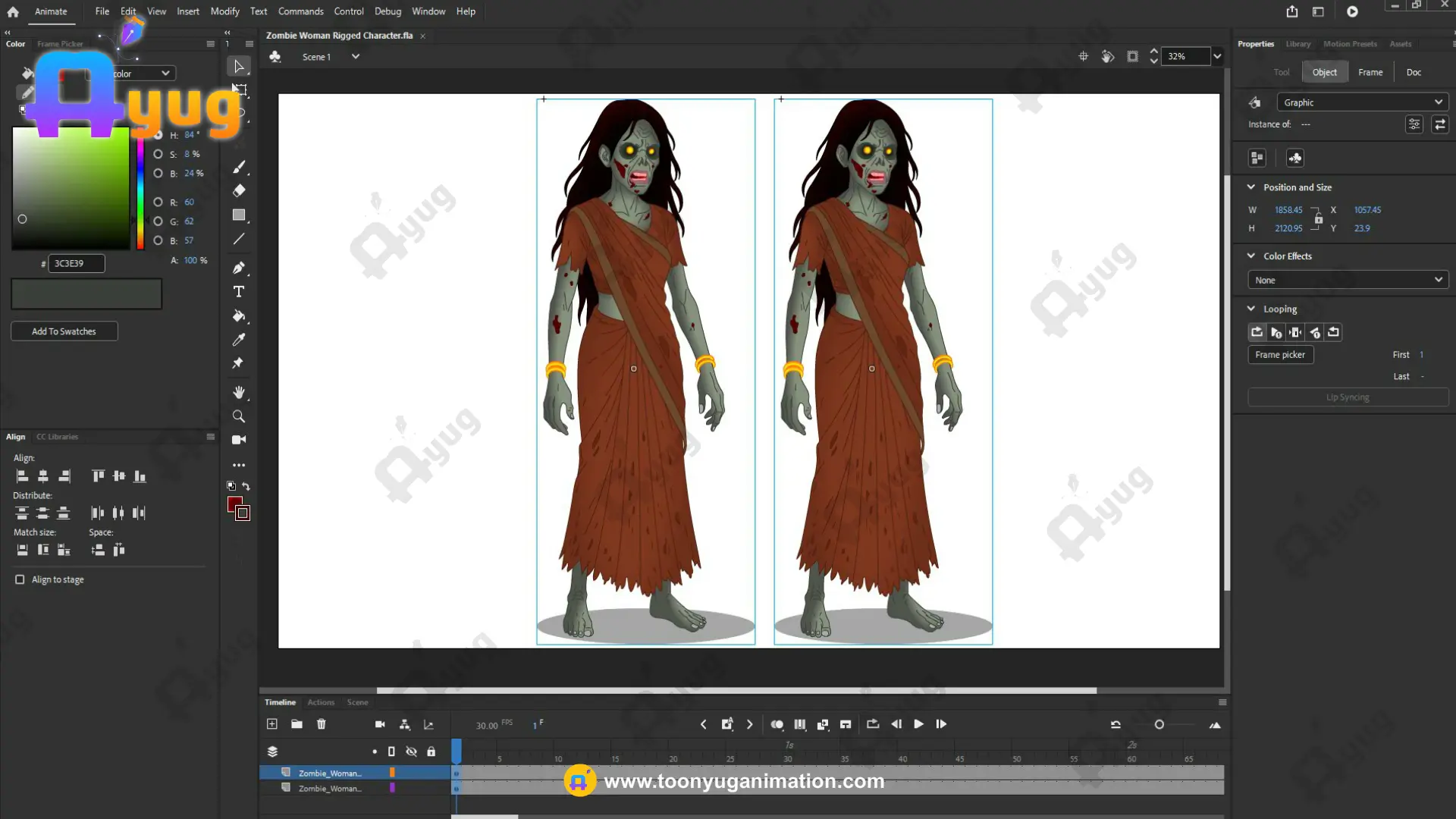
Task: Open the Modify menu
Action: pyautogui.click(x=224, y=11)
